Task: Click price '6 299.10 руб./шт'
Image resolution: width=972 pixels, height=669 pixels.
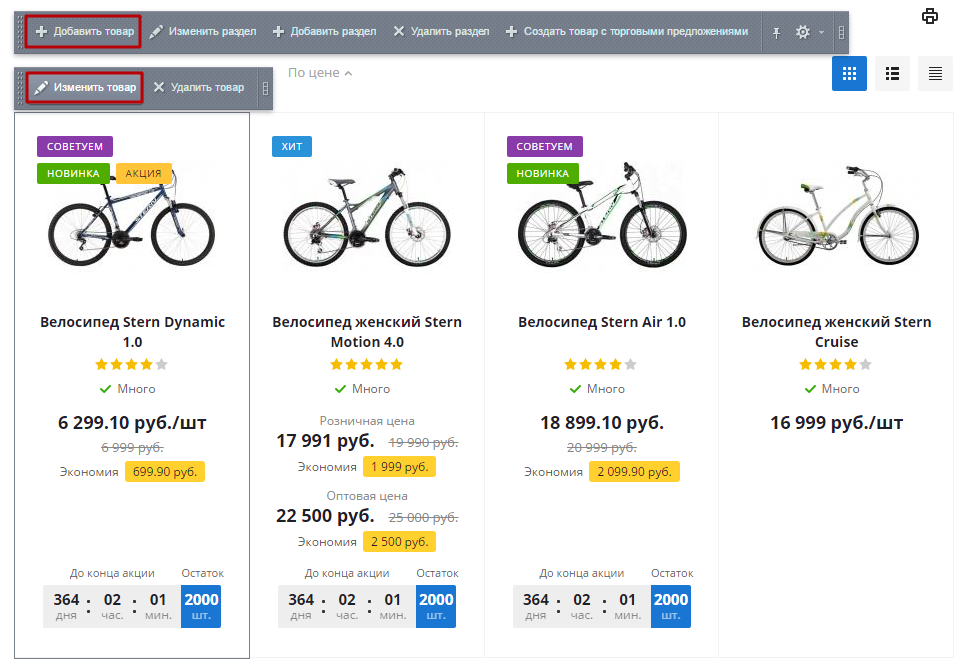Action: (x=132, y=423)
